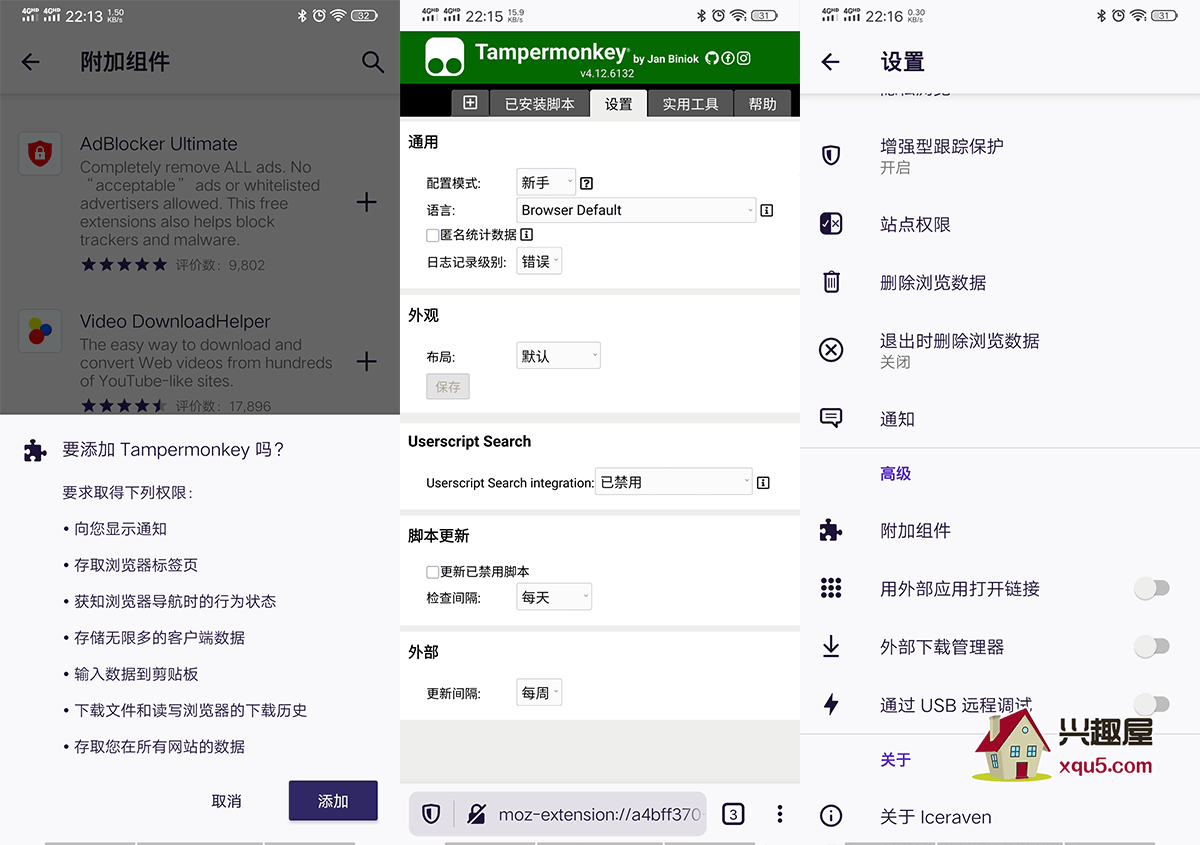
Task: Tap the AdBlocker Ultimate add-on title
Action: 159,144
